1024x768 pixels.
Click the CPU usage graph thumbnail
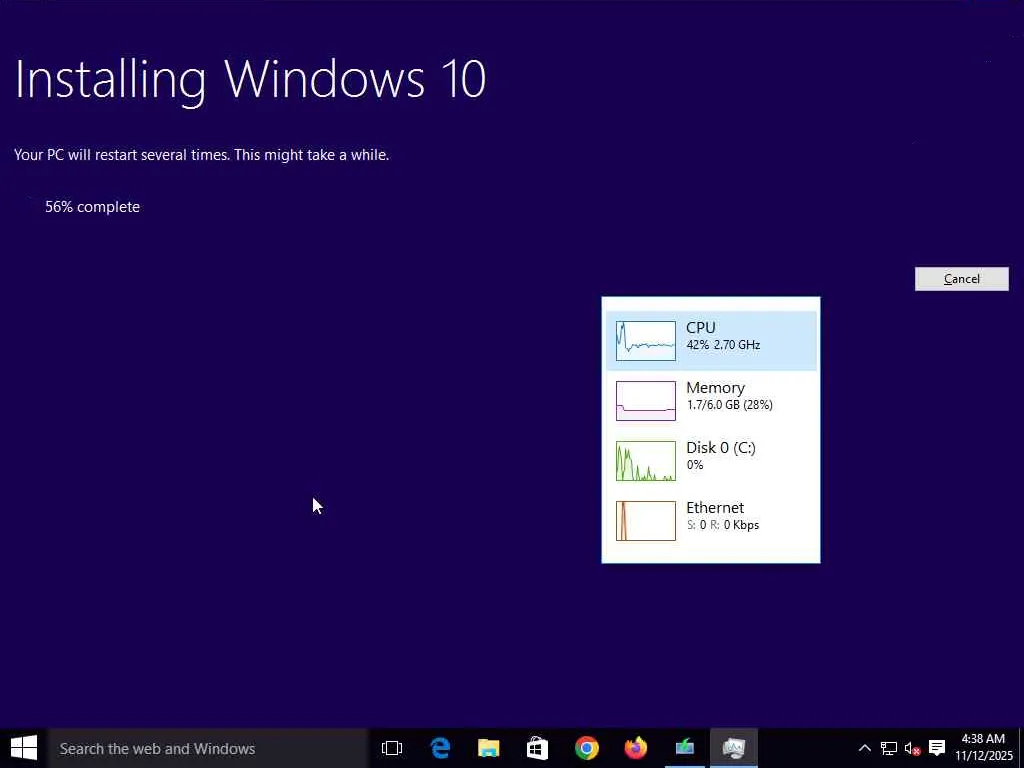click(x=645, y=340)
